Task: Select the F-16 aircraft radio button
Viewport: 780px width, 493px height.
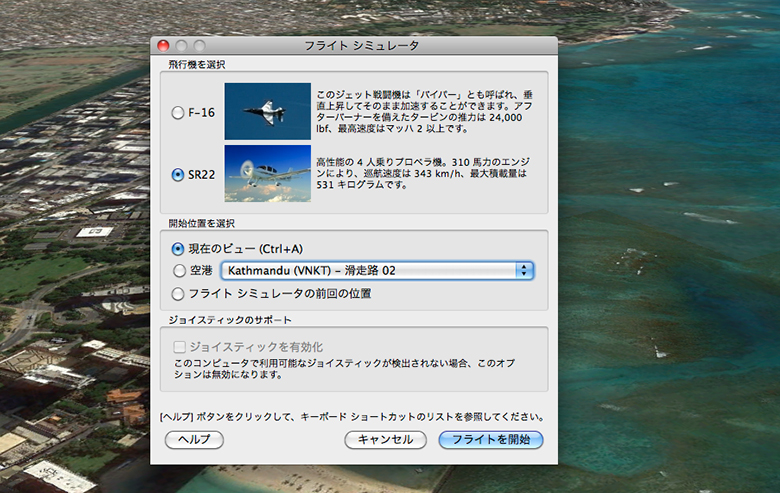Action: [178, 113]
